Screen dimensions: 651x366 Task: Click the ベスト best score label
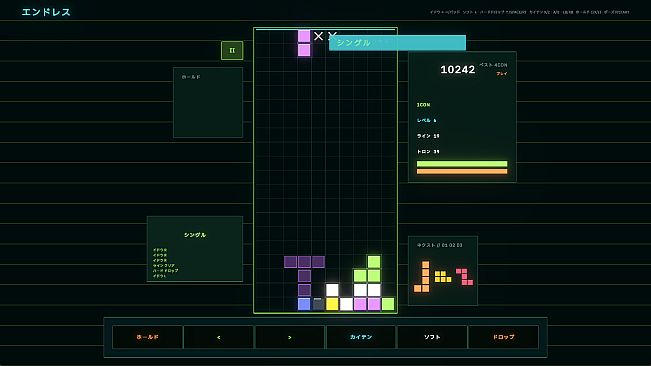click(493, 65)
